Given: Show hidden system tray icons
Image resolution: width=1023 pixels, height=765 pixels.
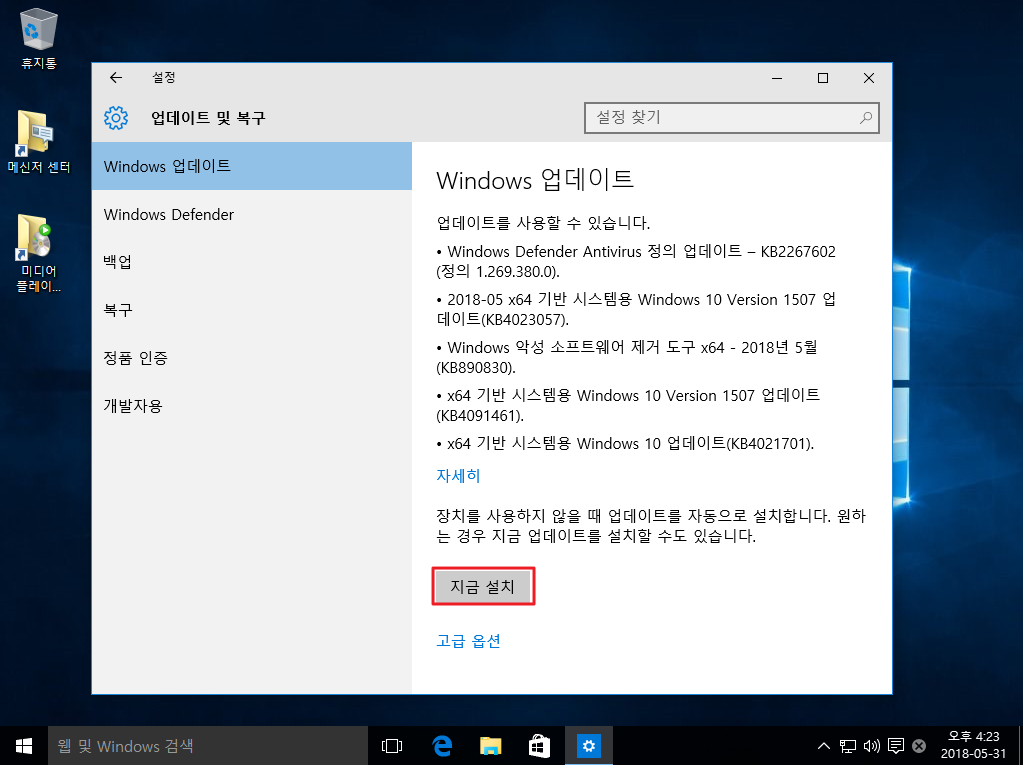Looking at the screenshot, I should [824, 745].
